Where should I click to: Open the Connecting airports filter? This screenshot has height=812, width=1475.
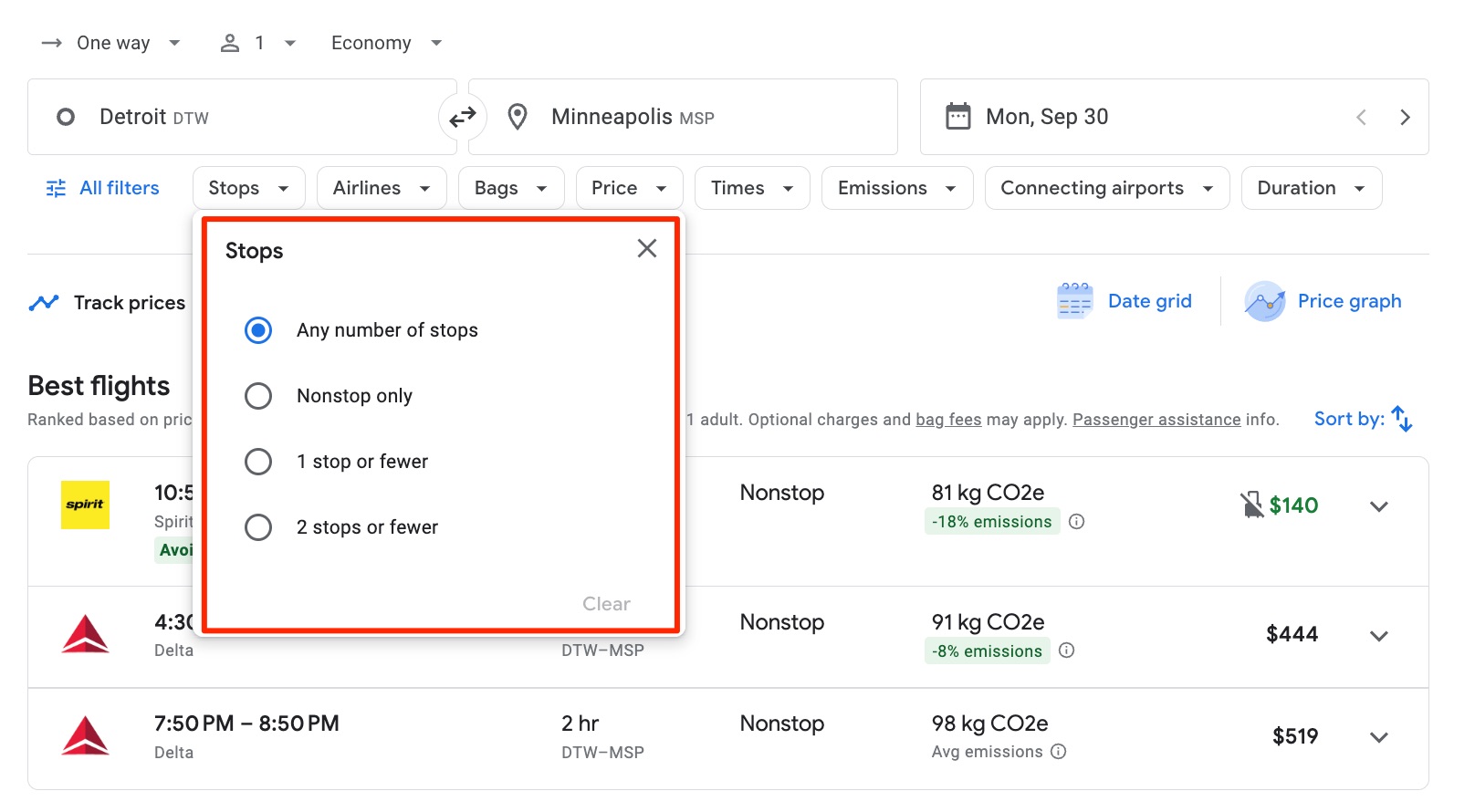(1107, 188)
